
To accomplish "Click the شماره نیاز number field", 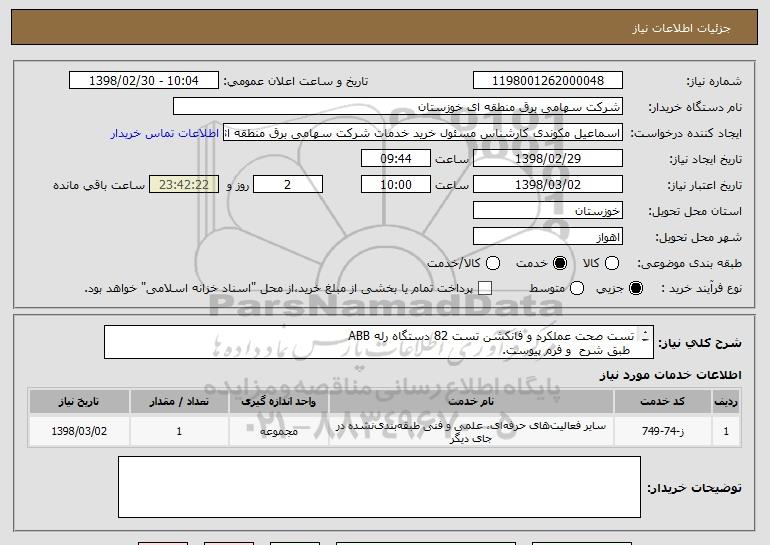I will [x=546, y=81].
